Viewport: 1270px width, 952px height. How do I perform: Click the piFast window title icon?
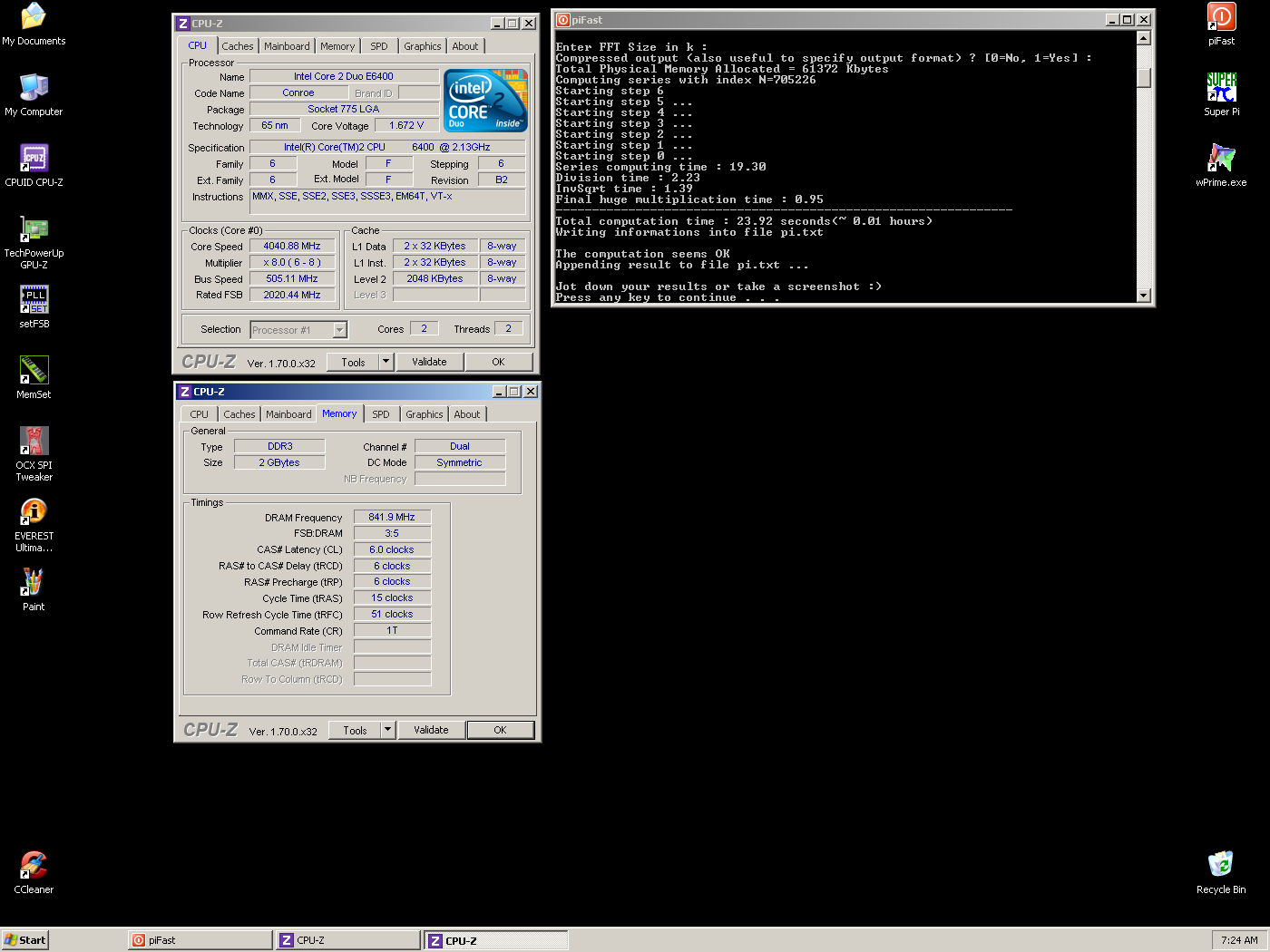click(x=563, y=20)
